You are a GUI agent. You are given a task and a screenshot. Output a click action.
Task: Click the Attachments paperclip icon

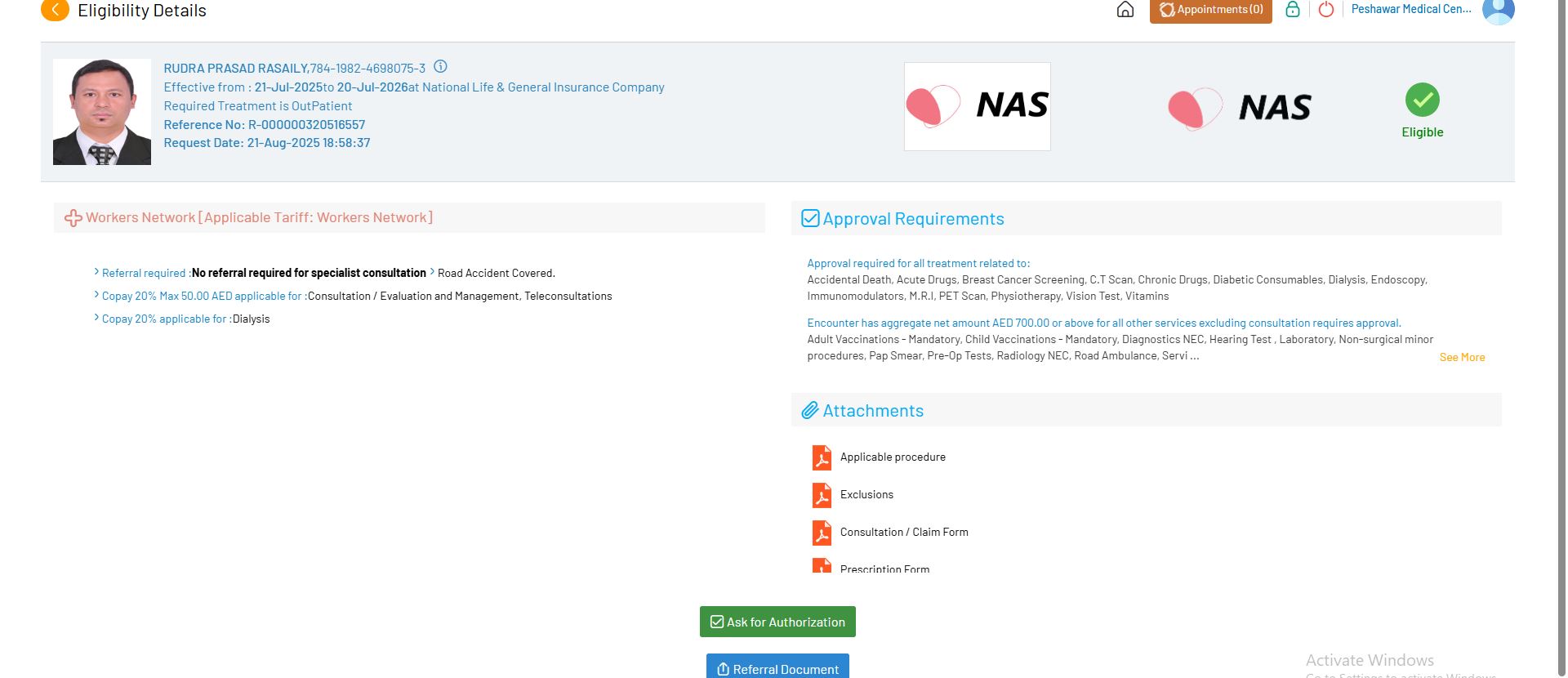[810, 410]
